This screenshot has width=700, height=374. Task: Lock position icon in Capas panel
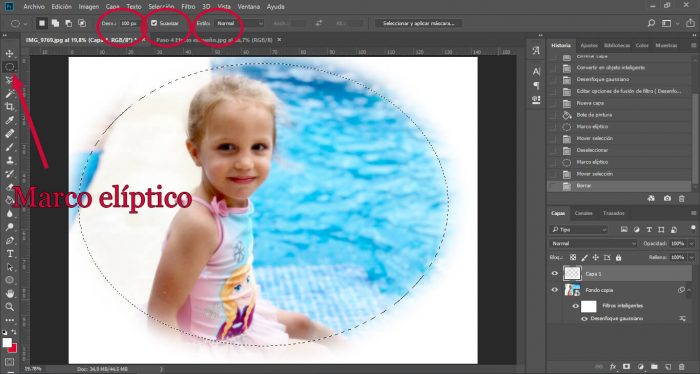coord(596,258)
